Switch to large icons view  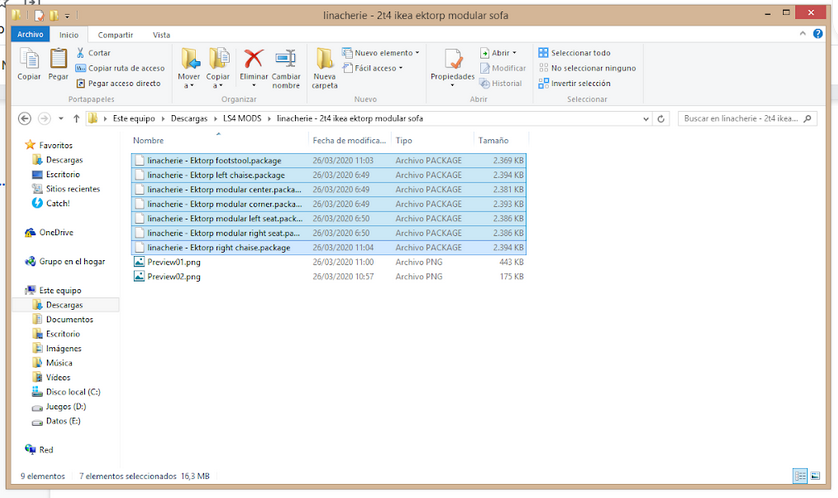(x=815, y=476)
